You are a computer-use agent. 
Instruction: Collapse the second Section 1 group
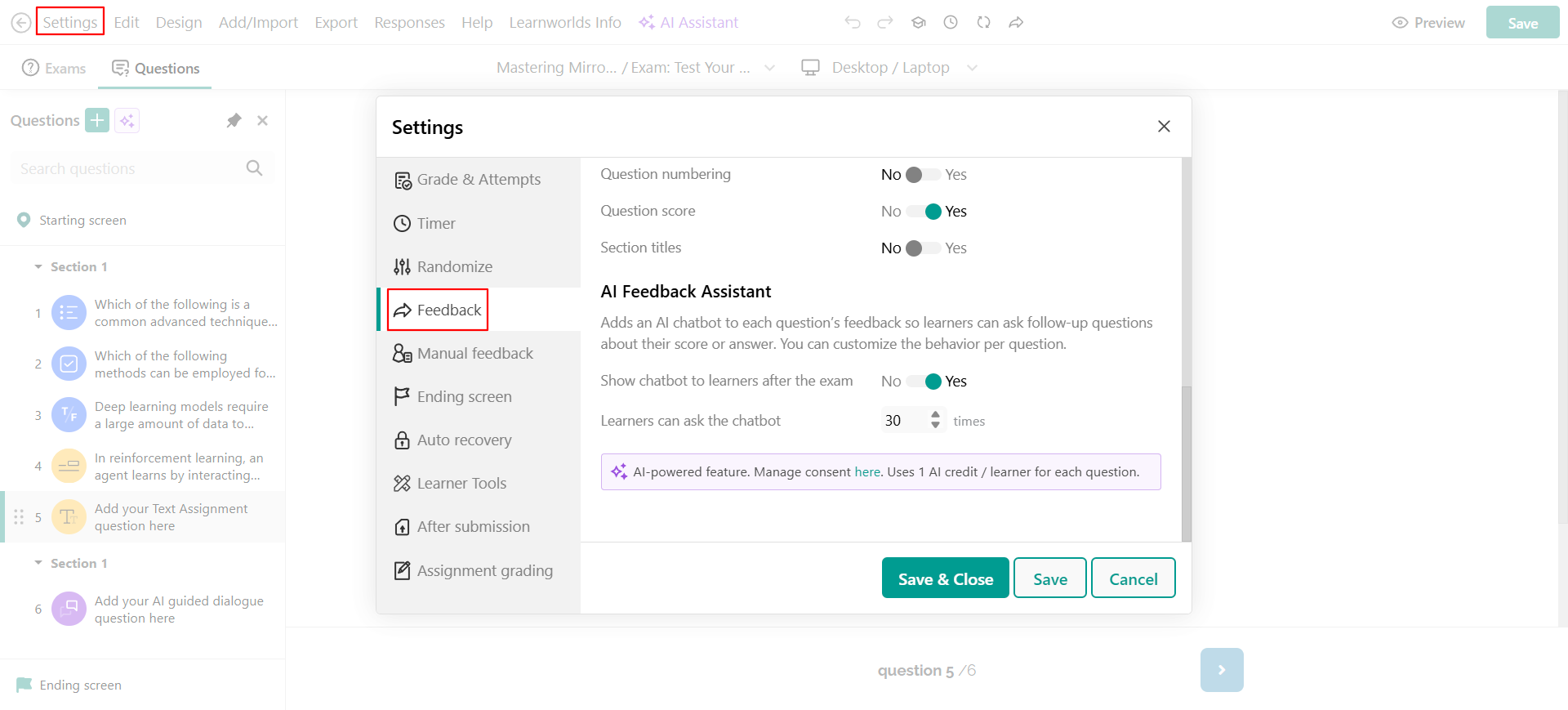point(38,564)
